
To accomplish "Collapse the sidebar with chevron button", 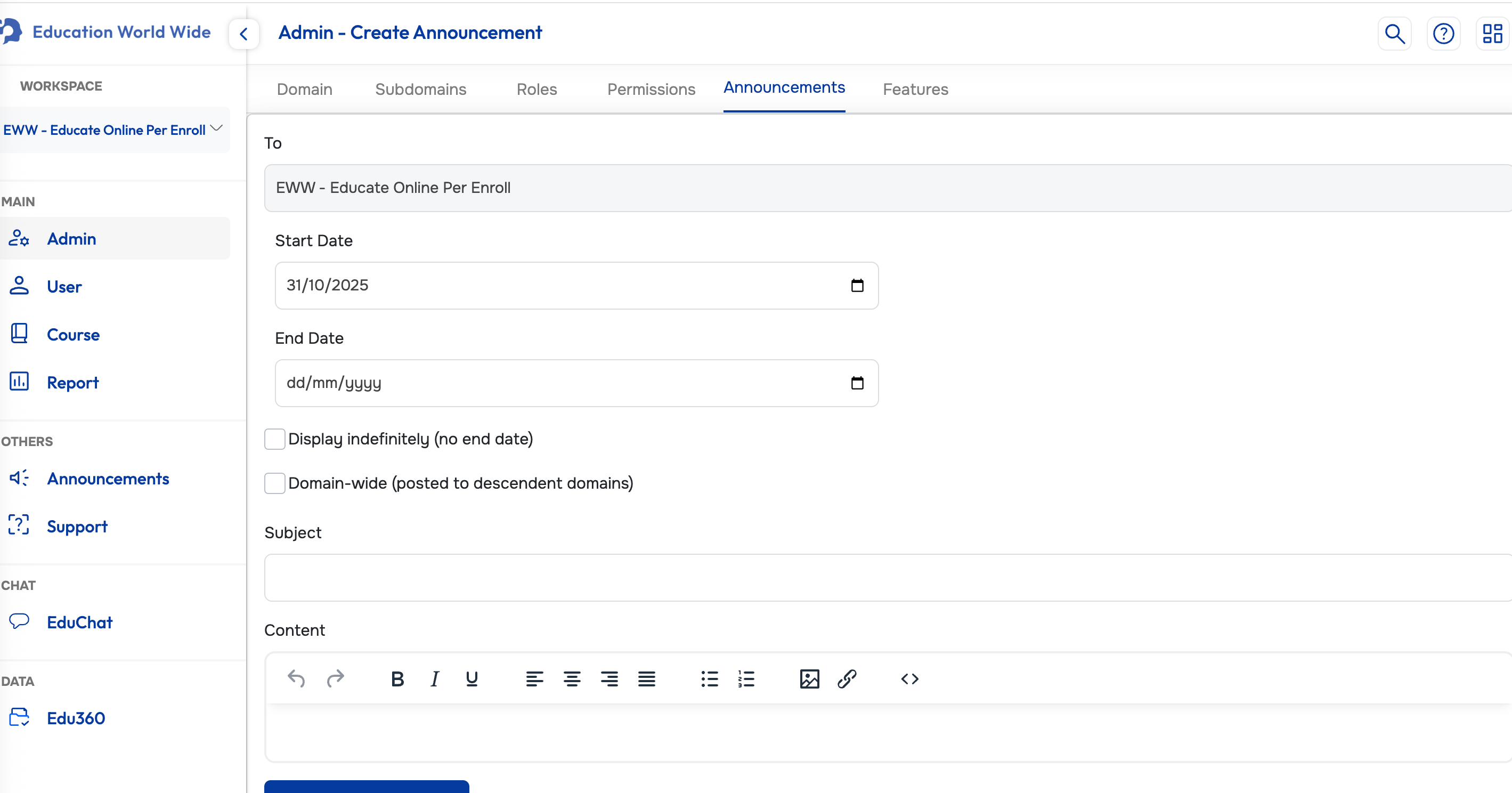I will click(x=243, y=34).
